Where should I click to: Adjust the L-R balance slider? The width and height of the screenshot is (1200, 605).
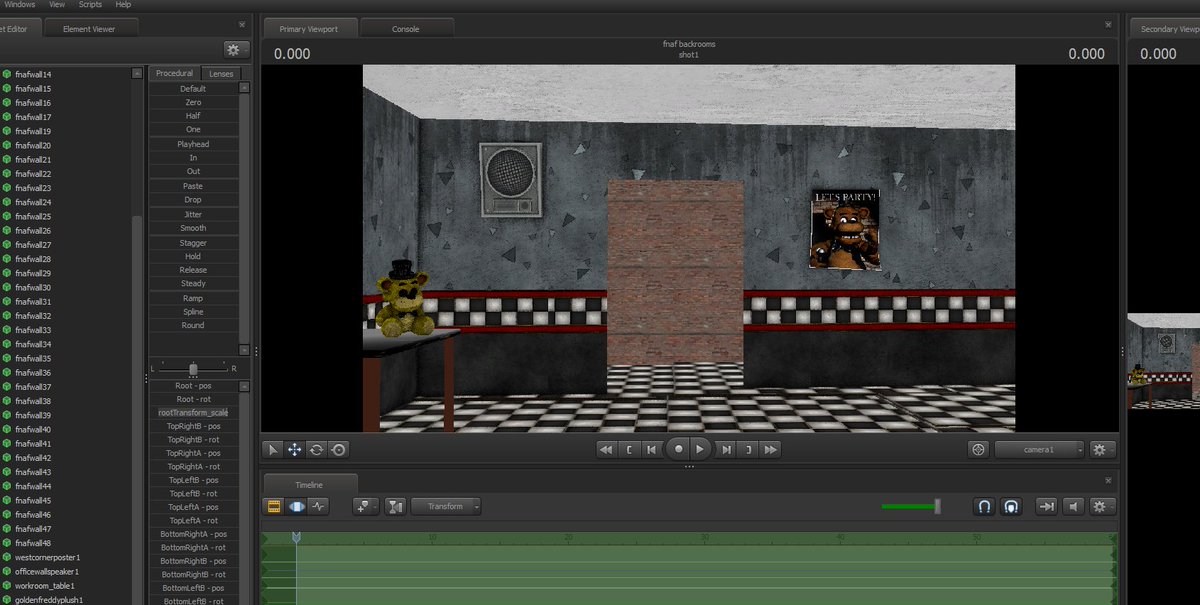point(193,369)
